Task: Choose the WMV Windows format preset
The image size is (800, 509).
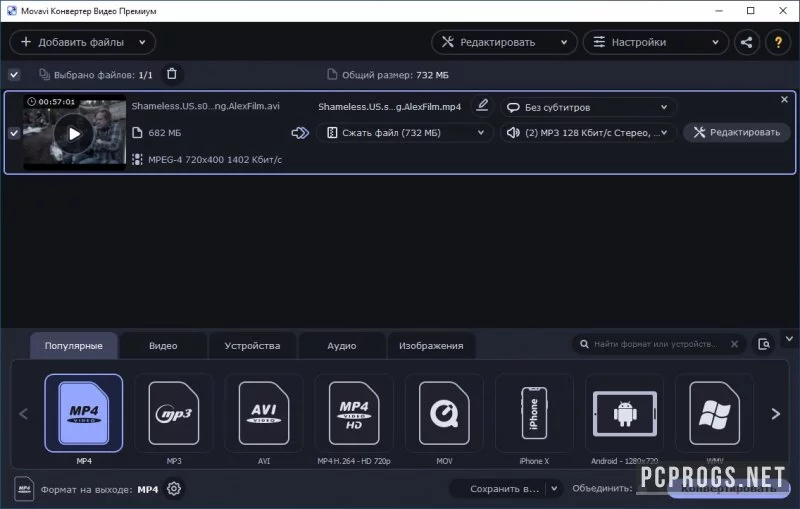Action: click(x=714, y=413)
